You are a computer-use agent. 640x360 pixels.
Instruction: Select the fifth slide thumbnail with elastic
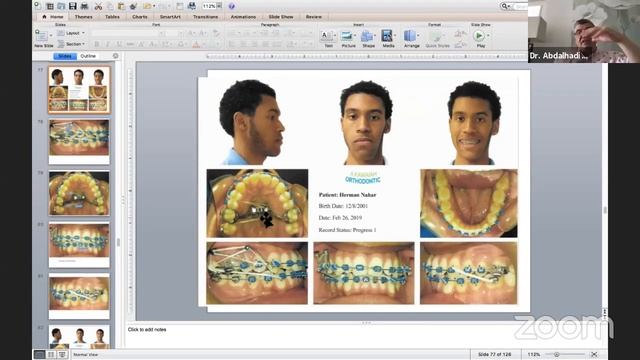click(79, 296)
